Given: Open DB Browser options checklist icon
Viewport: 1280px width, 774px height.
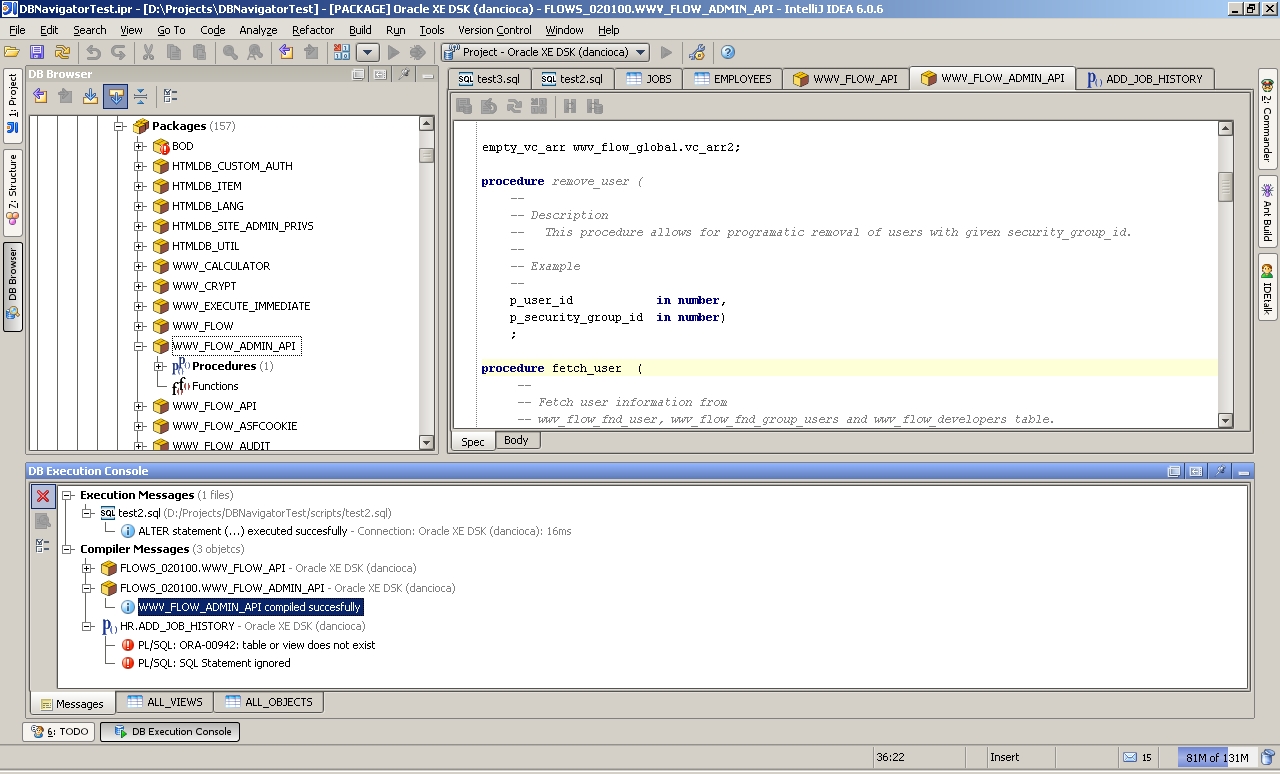Looking at the screenshot, I should coord(170,96).
